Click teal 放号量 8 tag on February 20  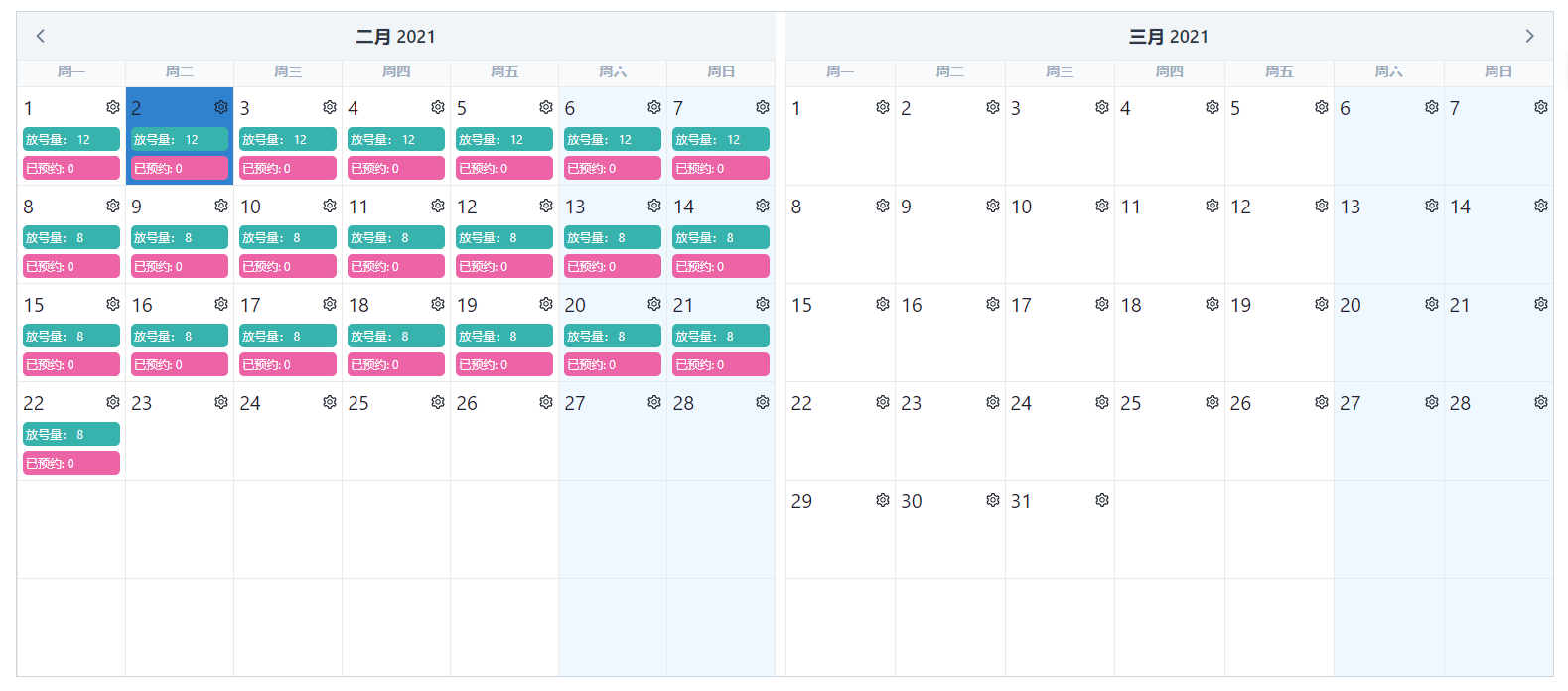click(612, 337)
